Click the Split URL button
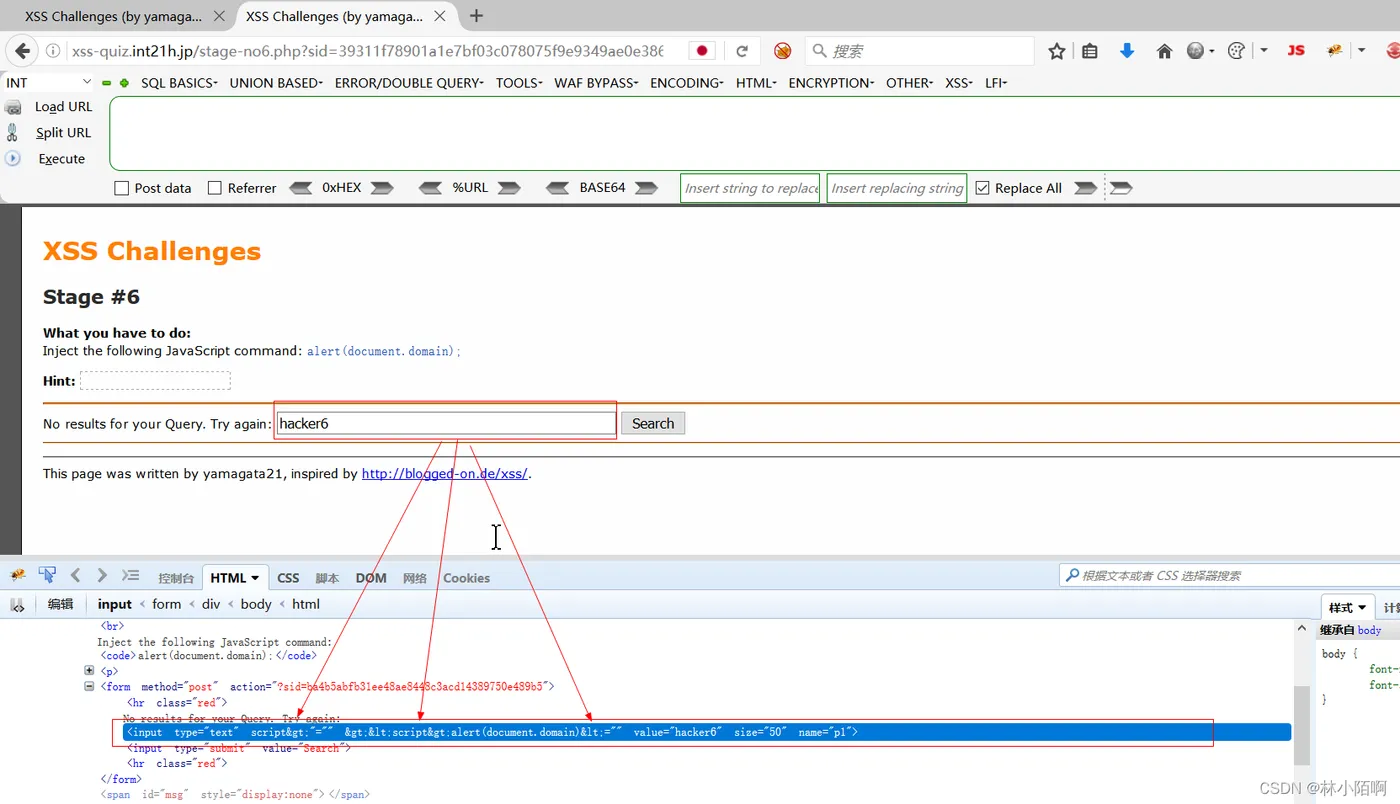Viewport: 1400px width, 804px height. 63,132
